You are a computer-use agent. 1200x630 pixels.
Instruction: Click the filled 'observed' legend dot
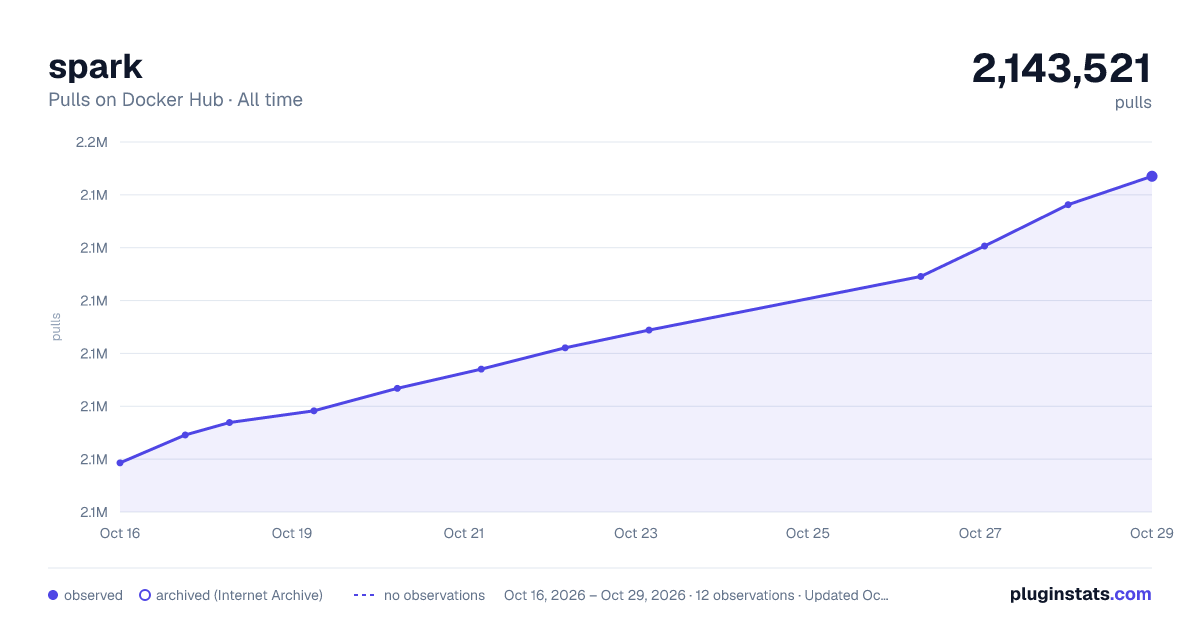pyautogui.click(x=53, y=595)
